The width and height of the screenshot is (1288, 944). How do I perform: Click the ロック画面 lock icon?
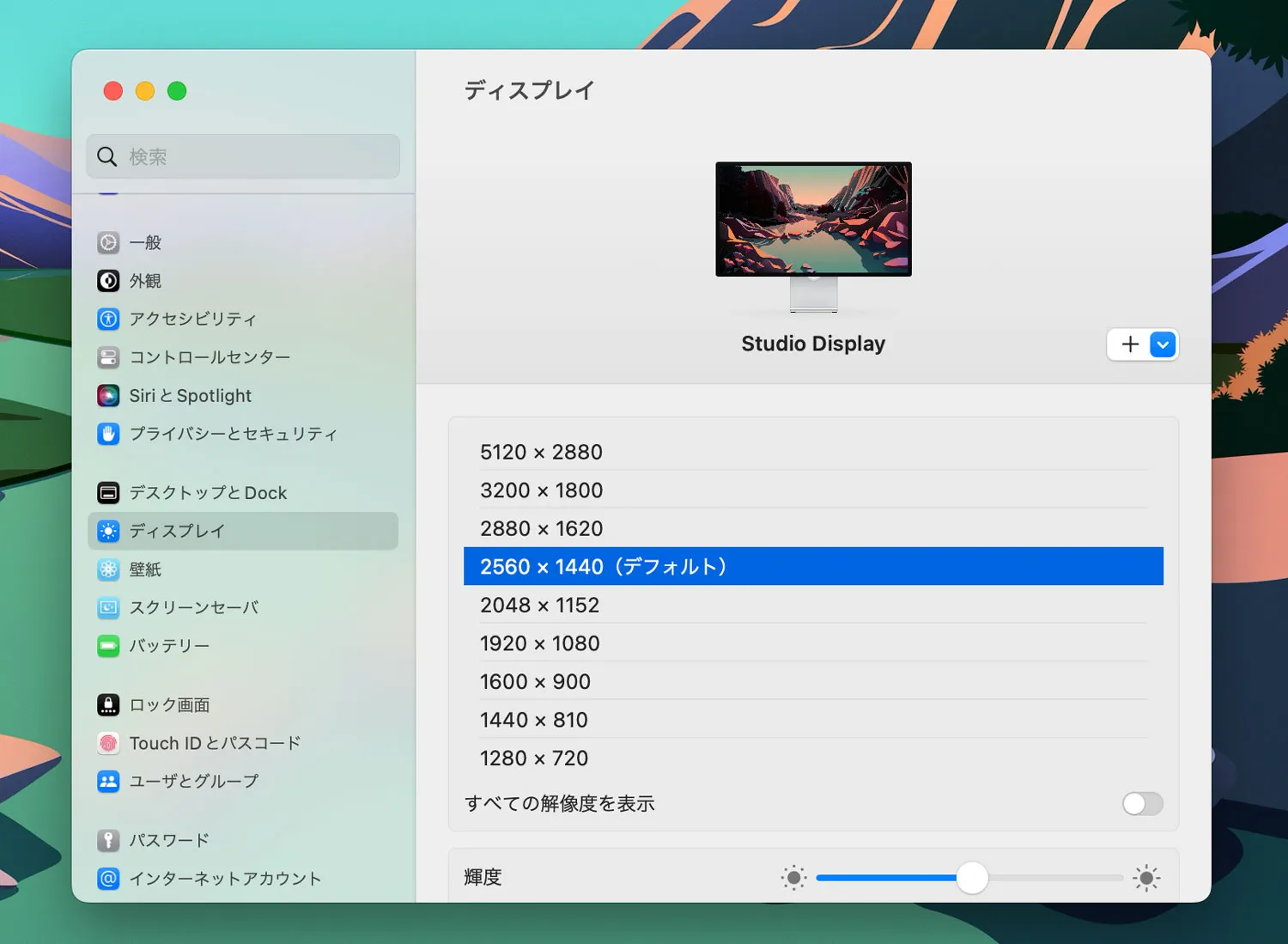coord(108,704)
